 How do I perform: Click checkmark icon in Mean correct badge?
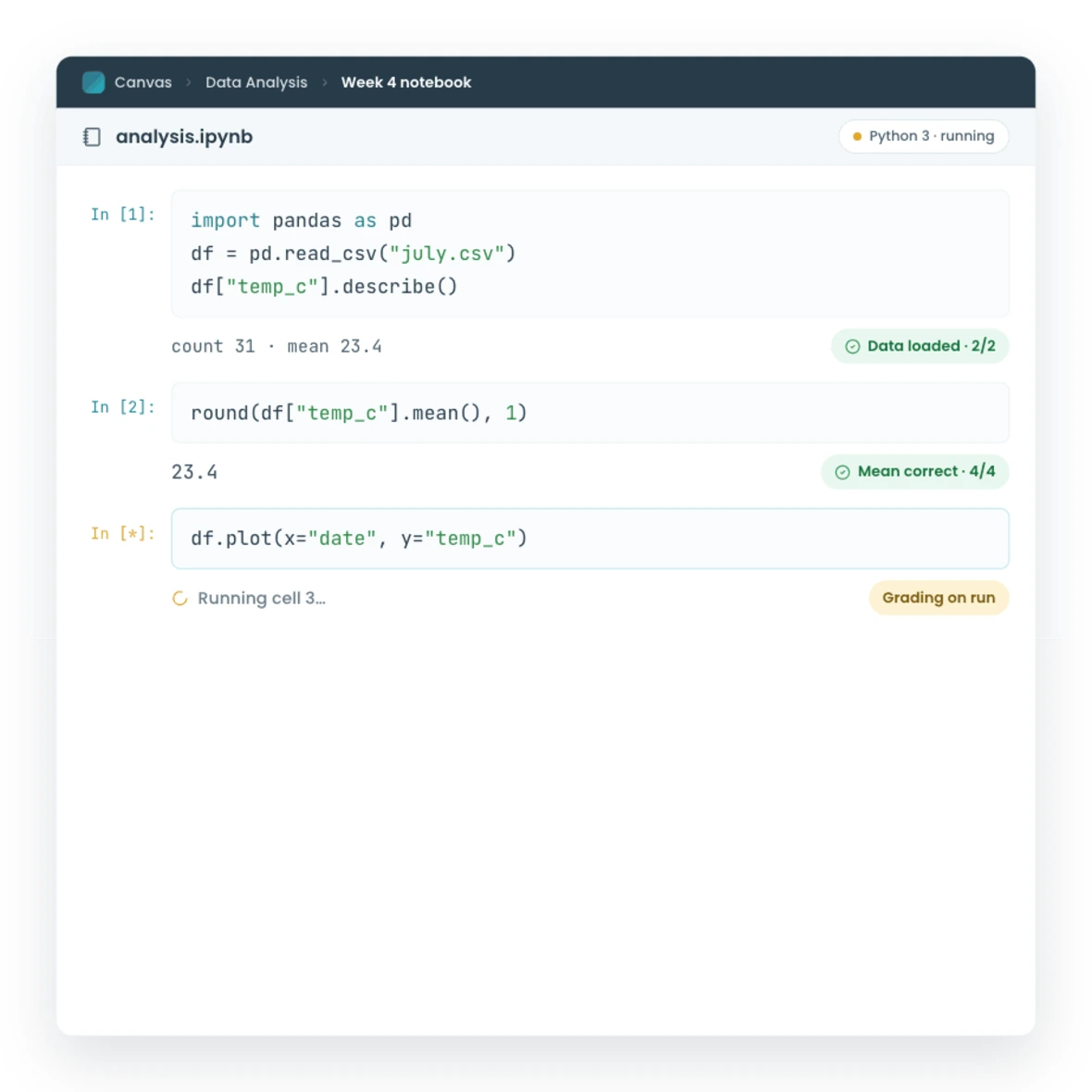tap(843, 472)
